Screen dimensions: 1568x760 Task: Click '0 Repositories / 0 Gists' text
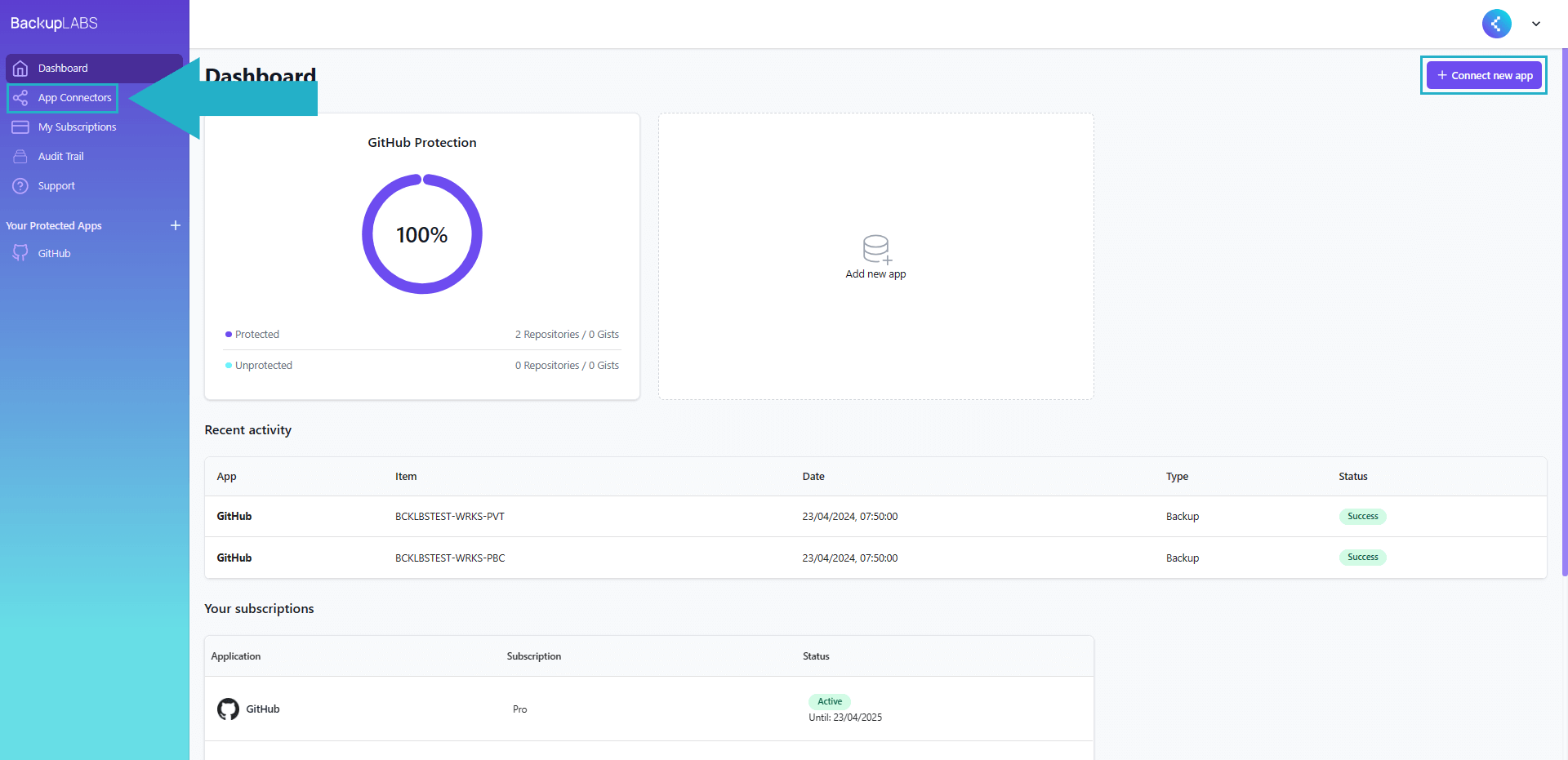point(567,366)
